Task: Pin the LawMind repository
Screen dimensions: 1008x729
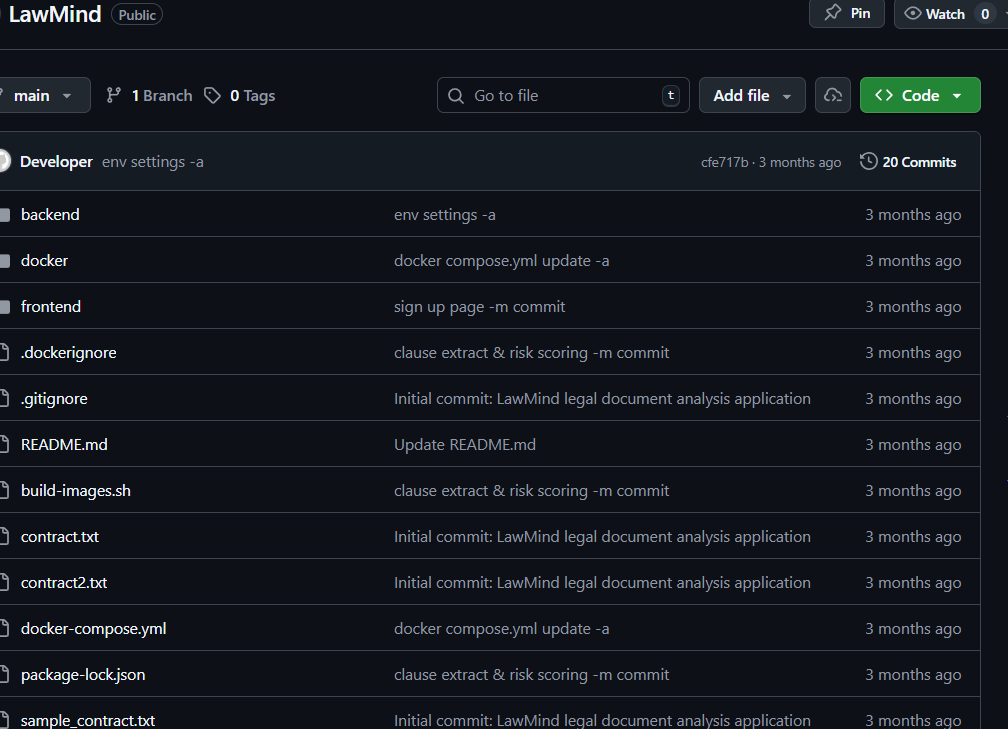Action: pos(847,14)
